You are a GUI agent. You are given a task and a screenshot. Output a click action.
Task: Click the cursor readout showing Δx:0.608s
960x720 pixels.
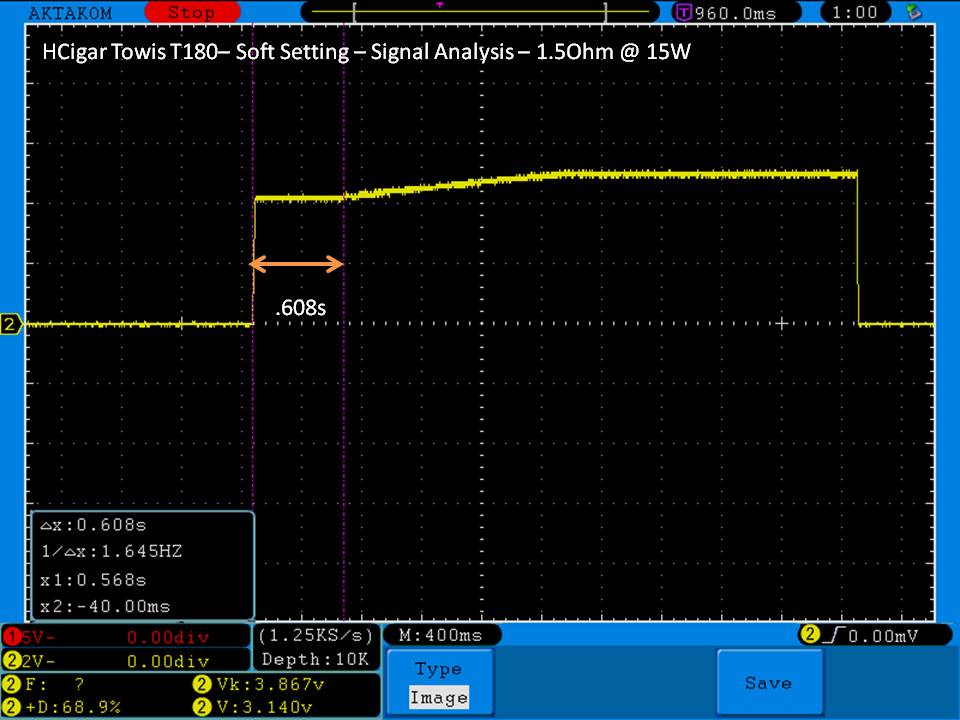pos(98,525)
